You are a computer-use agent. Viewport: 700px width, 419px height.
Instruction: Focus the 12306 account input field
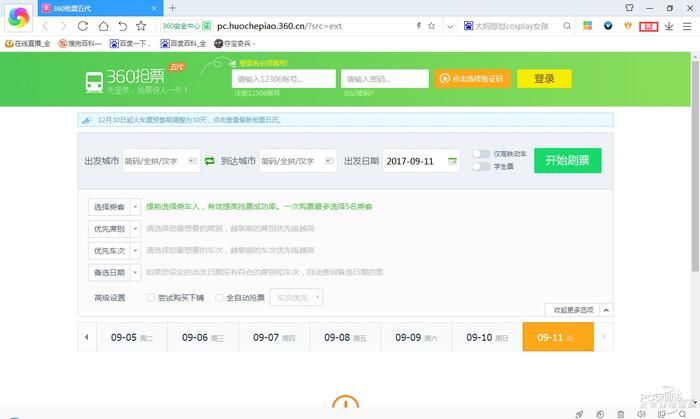pos(283,79)
